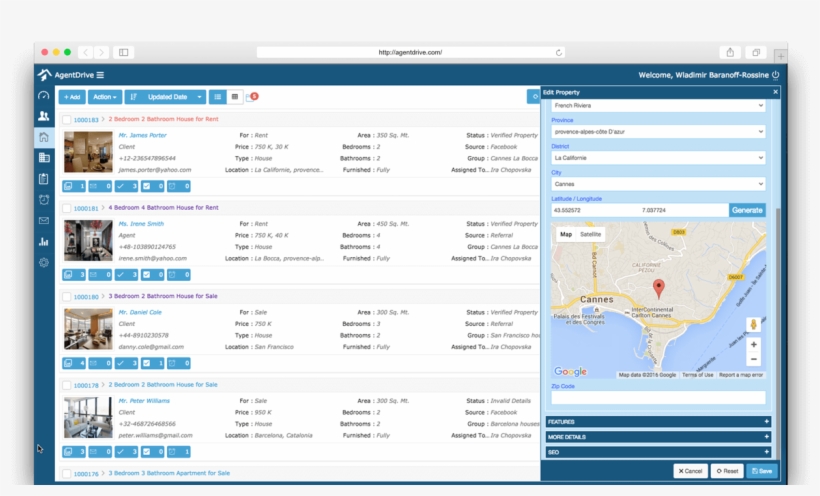
Task: Expand the MORE DETAILS section
Action: coord(658,437)
